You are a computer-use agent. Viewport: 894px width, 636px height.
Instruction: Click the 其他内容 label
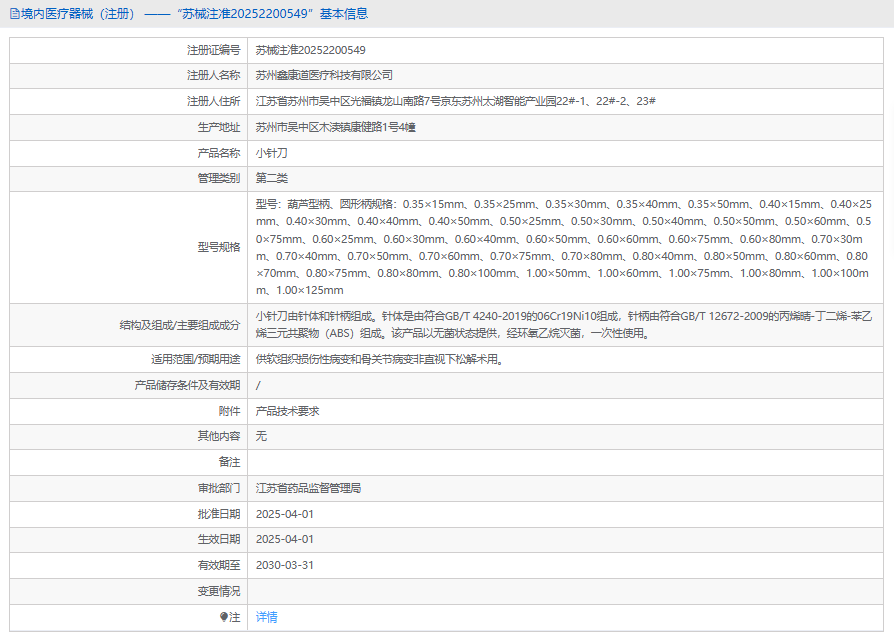click(219, 436)
